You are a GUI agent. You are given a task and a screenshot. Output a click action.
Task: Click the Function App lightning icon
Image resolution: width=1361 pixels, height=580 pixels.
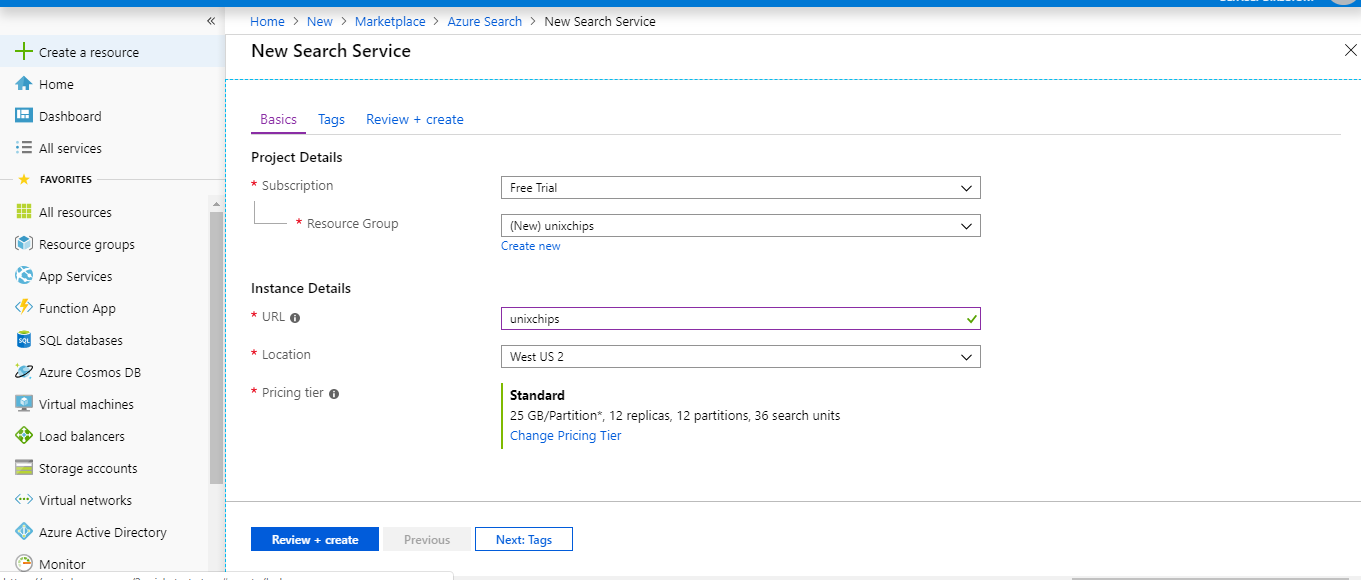pyautogui.click(x=24, y=308)
